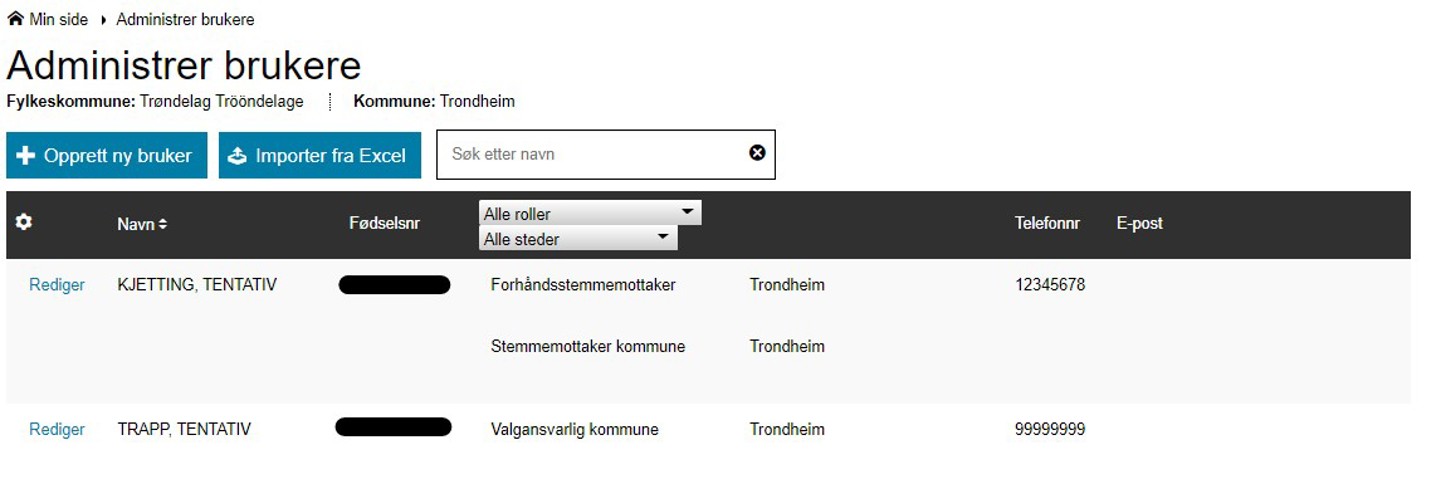Click the gear settings icon in table header
This screenshot has height=479, width=1440.
24,222
